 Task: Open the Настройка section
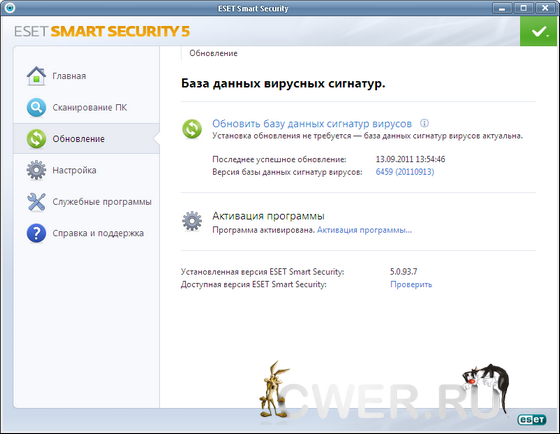tap(86, 170)
